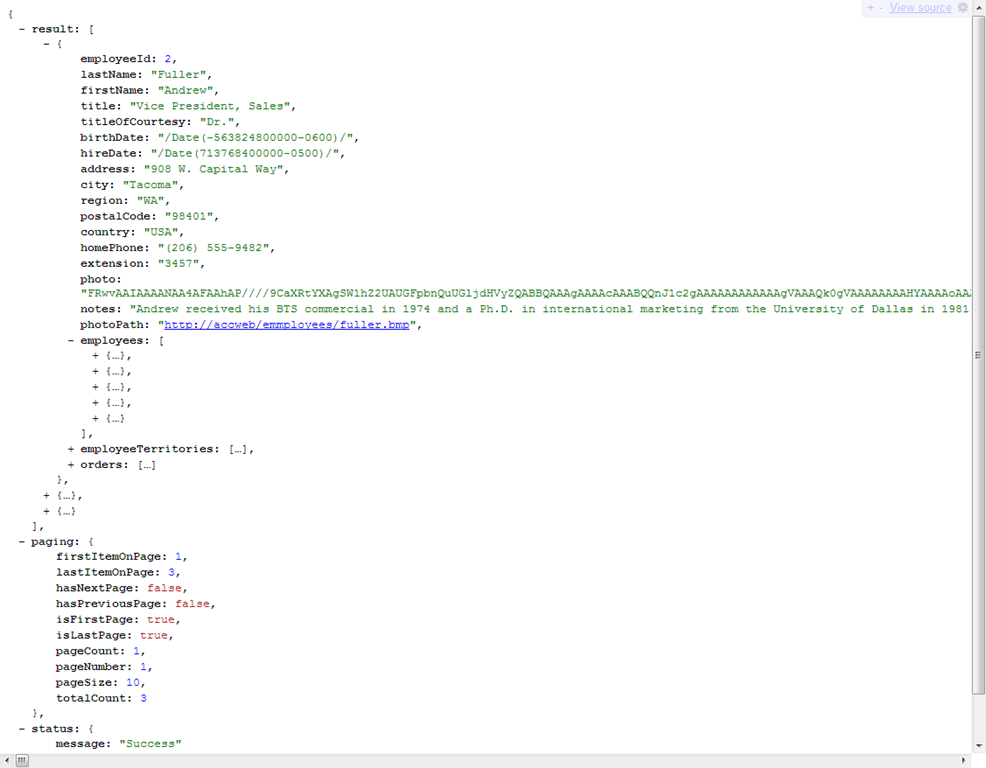Expand the employeeTerritories array
Viewport: 986px width, 768px height.
pyautogui.click(x=69, y=449)
